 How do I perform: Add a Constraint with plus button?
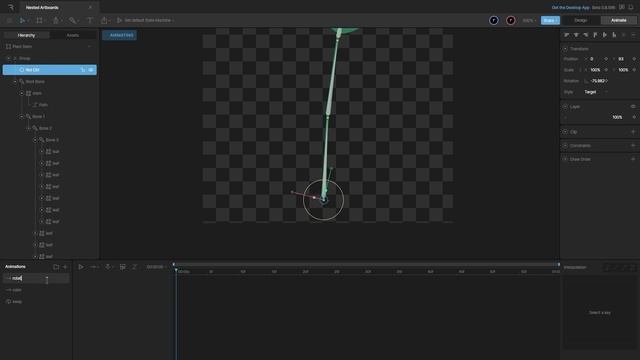633,146
